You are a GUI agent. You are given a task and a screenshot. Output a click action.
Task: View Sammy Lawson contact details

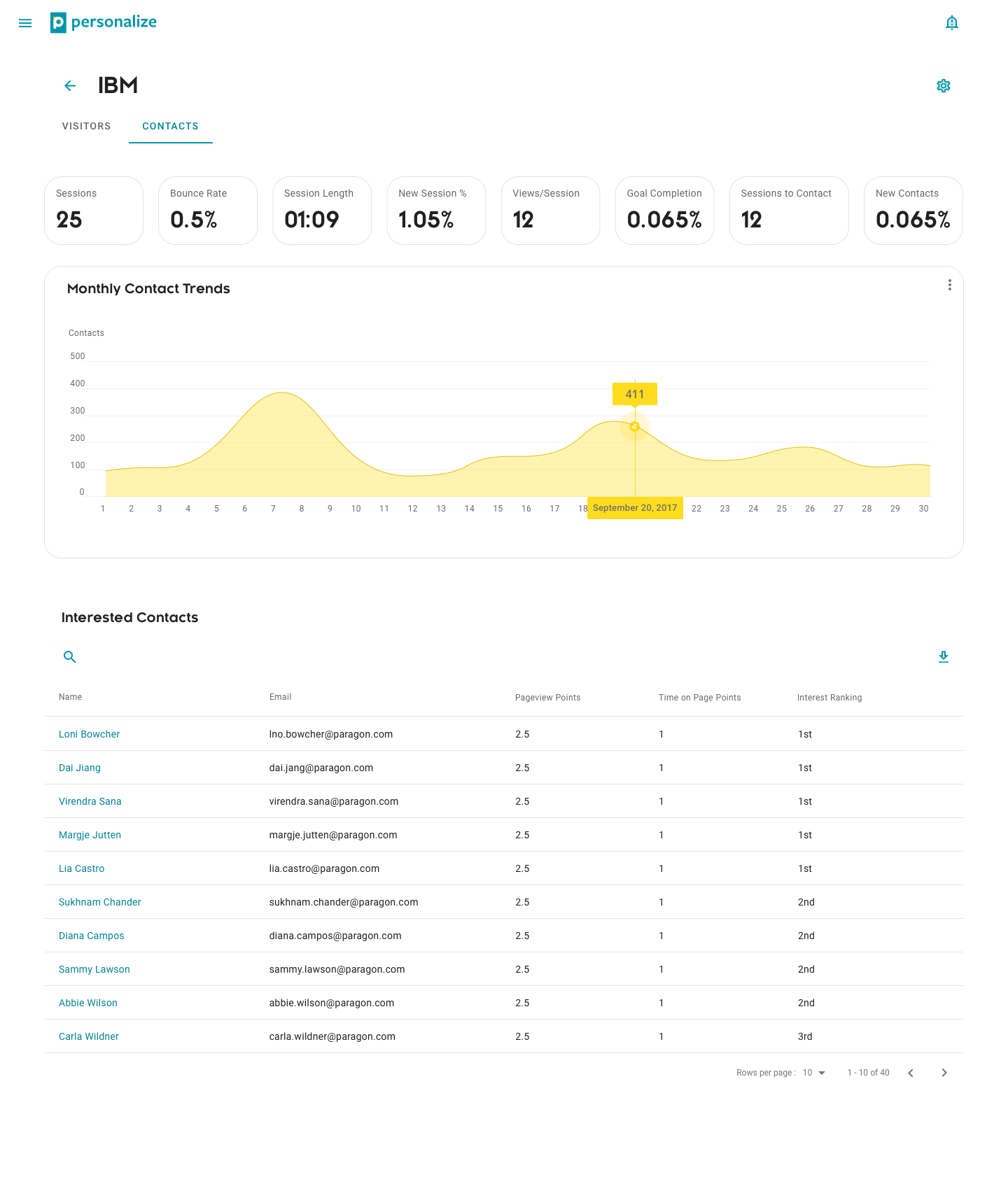pyautogui.click(x=94, y=969)
